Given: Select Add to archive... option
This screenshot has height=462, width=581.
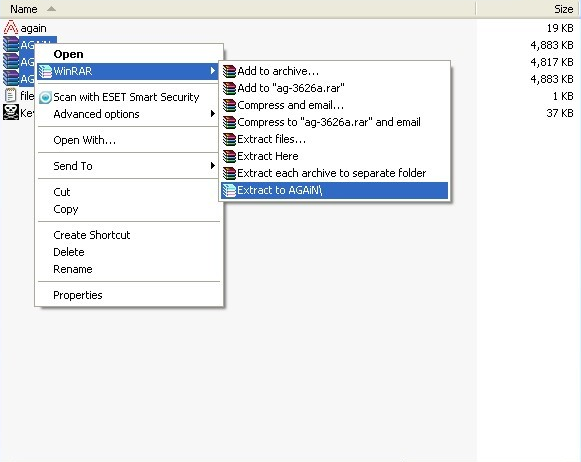Looking at the screenshot, I should (x=335, y=71).
